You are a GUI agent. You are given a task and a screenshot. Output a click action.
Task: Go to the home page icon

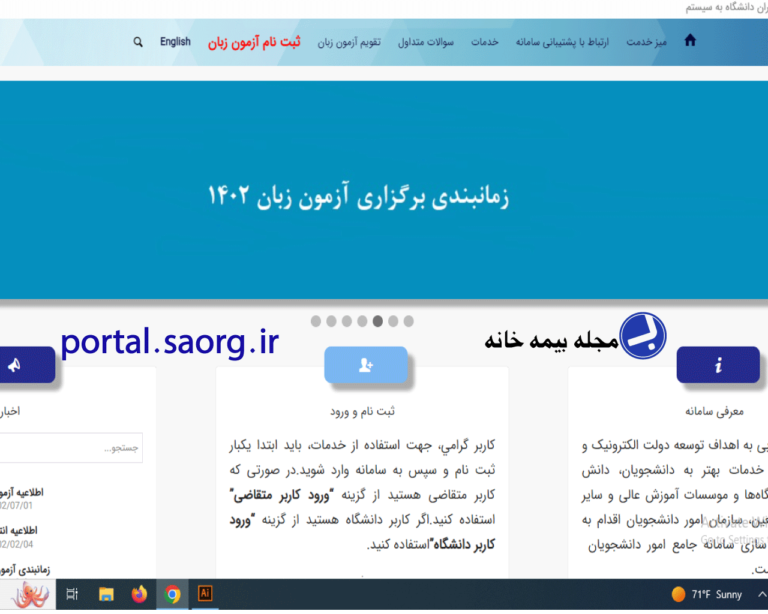[x=690, y=40]
